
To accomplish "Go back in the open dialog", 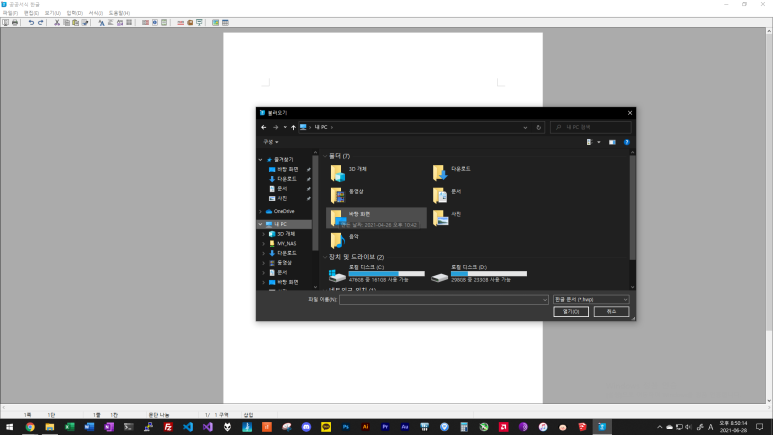I will click(264, 127).
